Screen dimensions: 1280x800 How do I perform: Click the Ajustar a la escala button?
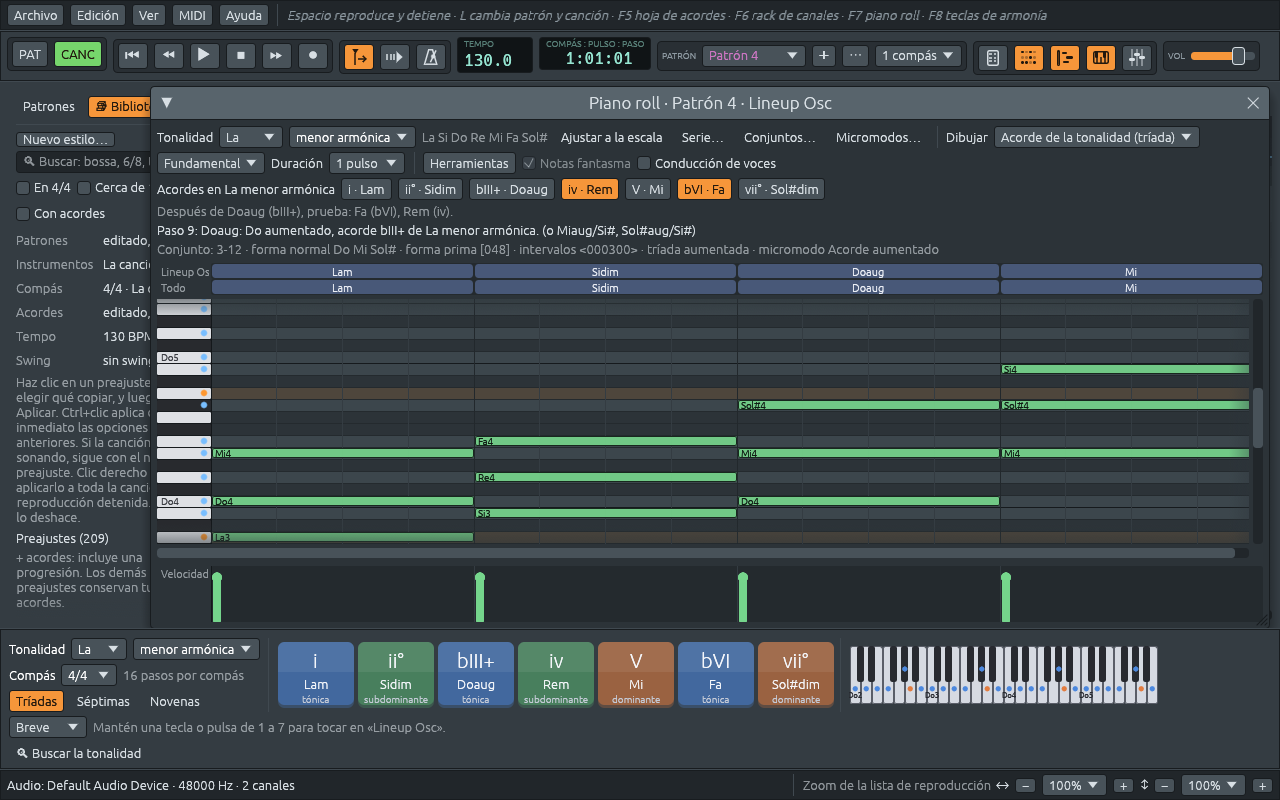coord(611,138)
